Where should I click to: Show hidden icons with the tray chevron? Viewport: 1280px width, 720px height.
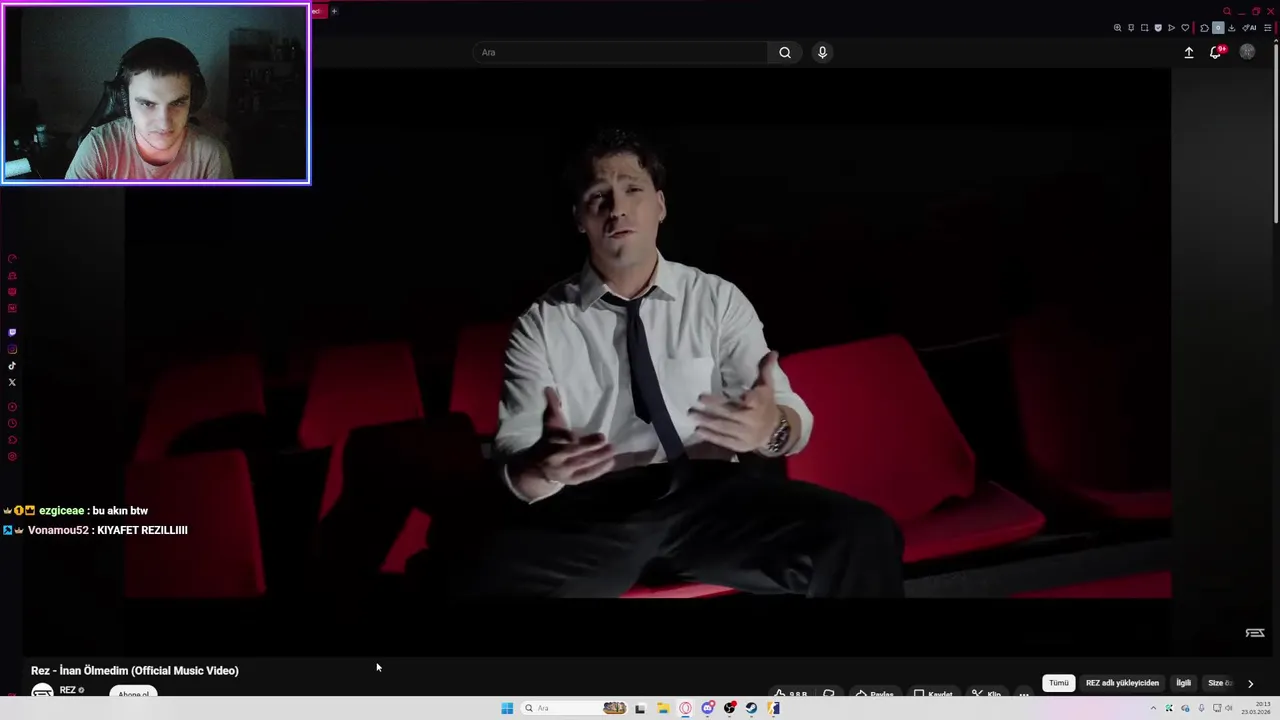coord(1153,708)
